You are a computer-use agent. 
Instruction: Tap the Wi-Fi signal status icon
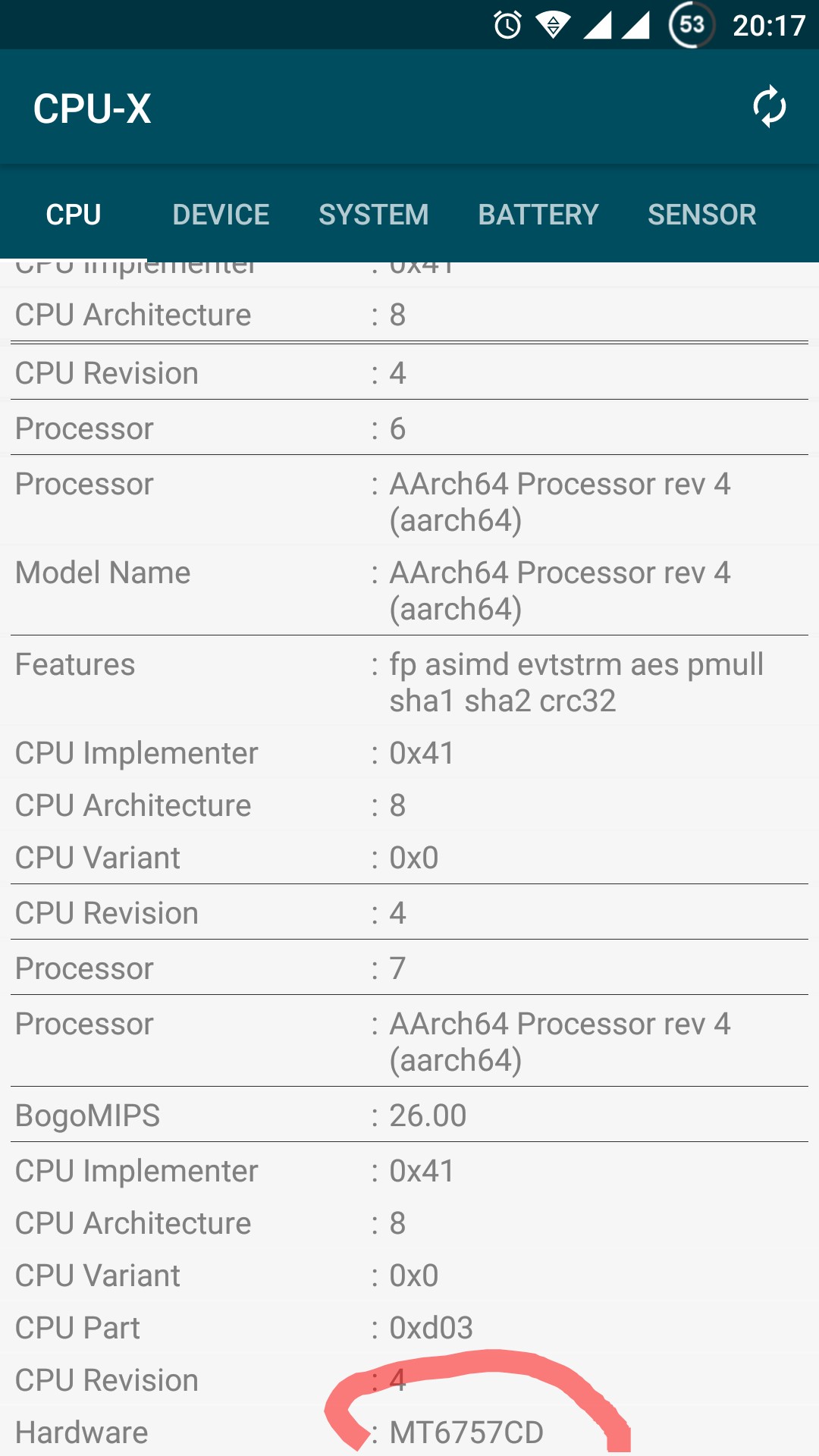point(554,25)
